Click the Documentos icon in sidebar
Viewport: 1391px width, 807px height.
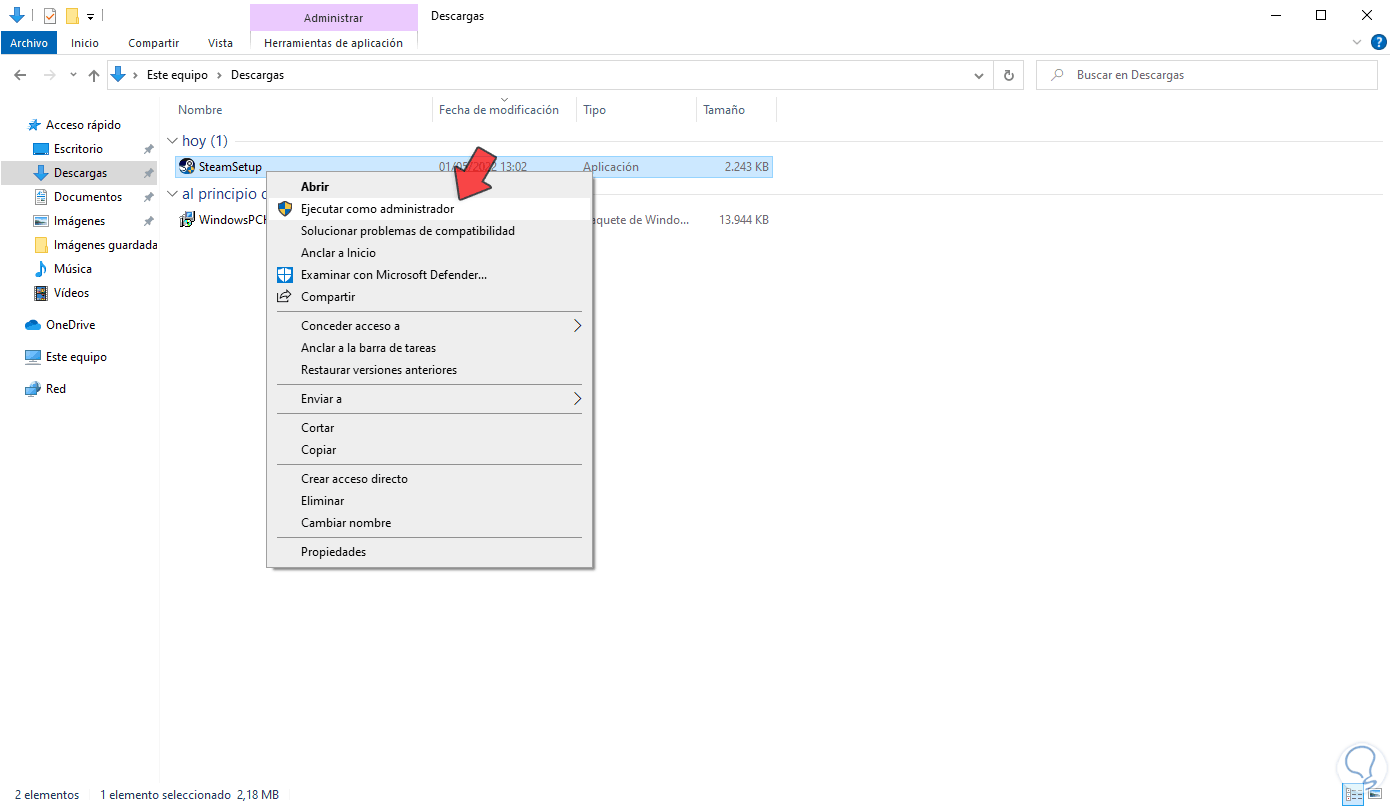click(41, 197)
